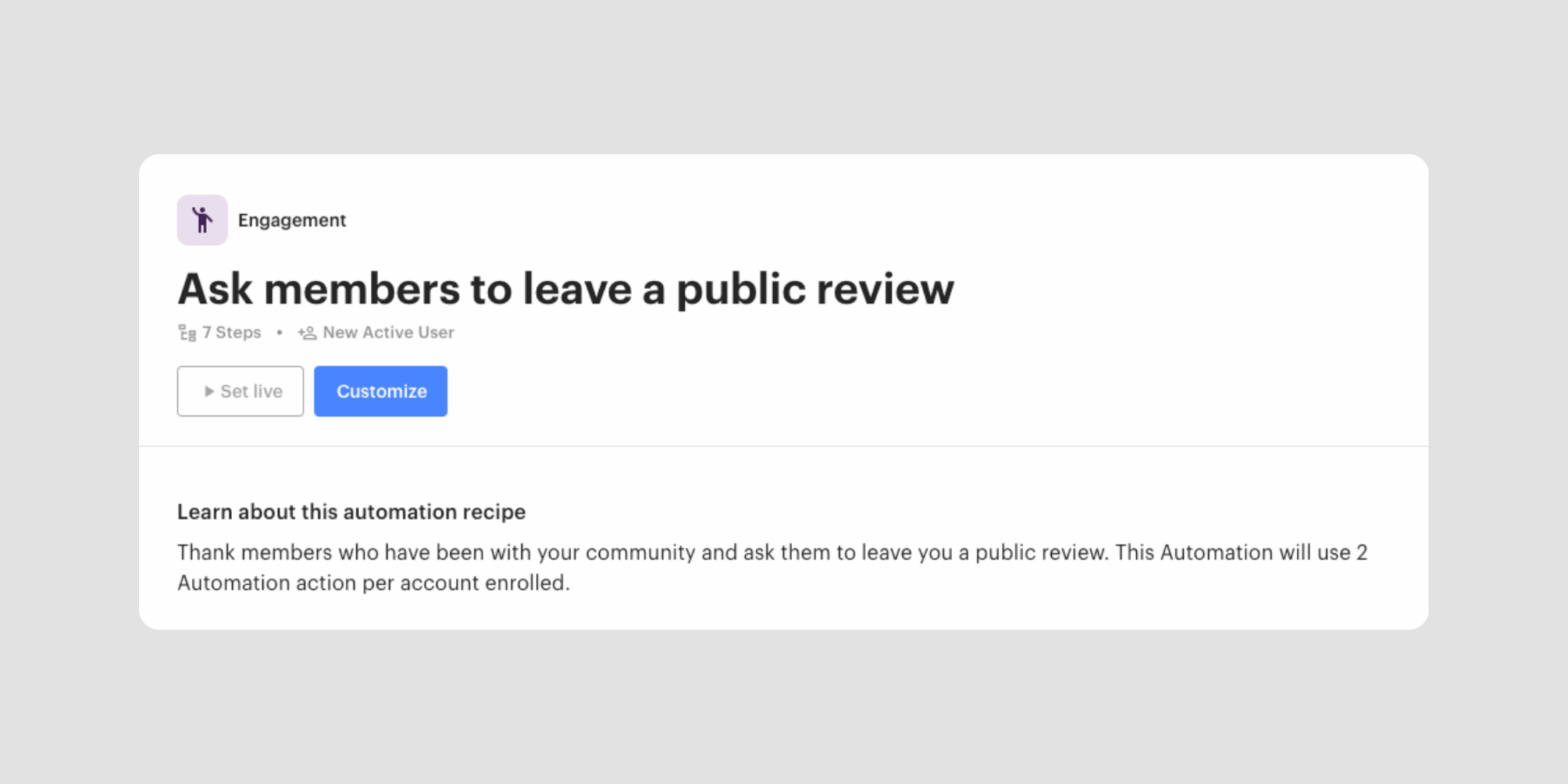Click the New Active User trigger label
Viewport: 1568px width, 784px height.
point(388,333)
